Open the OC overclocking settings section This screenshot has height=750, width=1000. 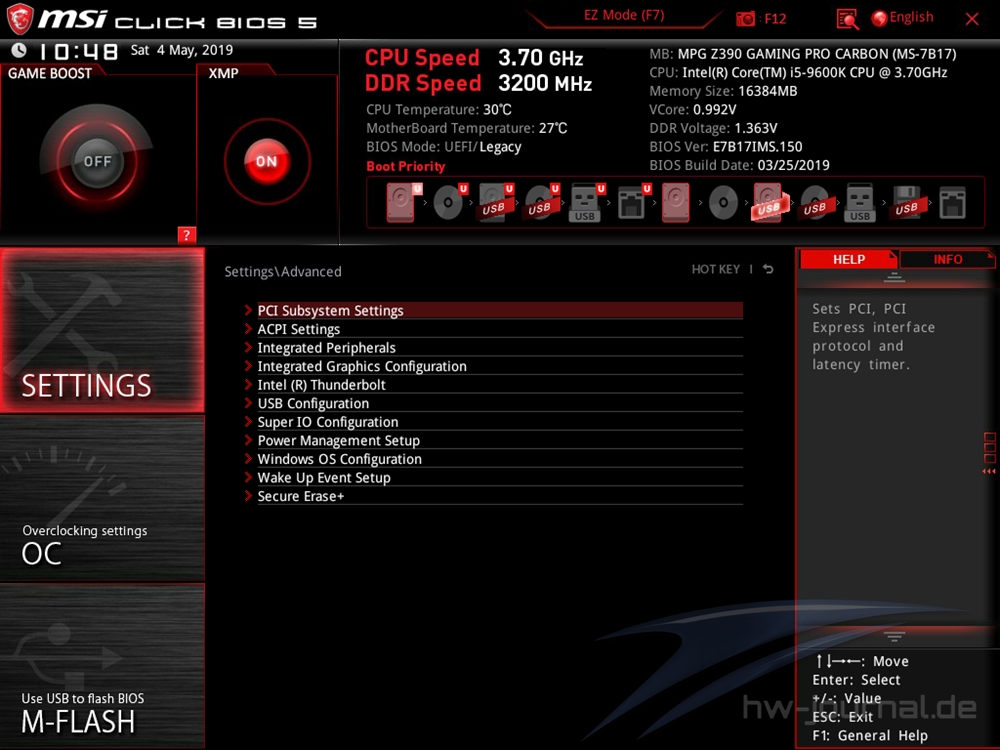(x=102, y=499)
